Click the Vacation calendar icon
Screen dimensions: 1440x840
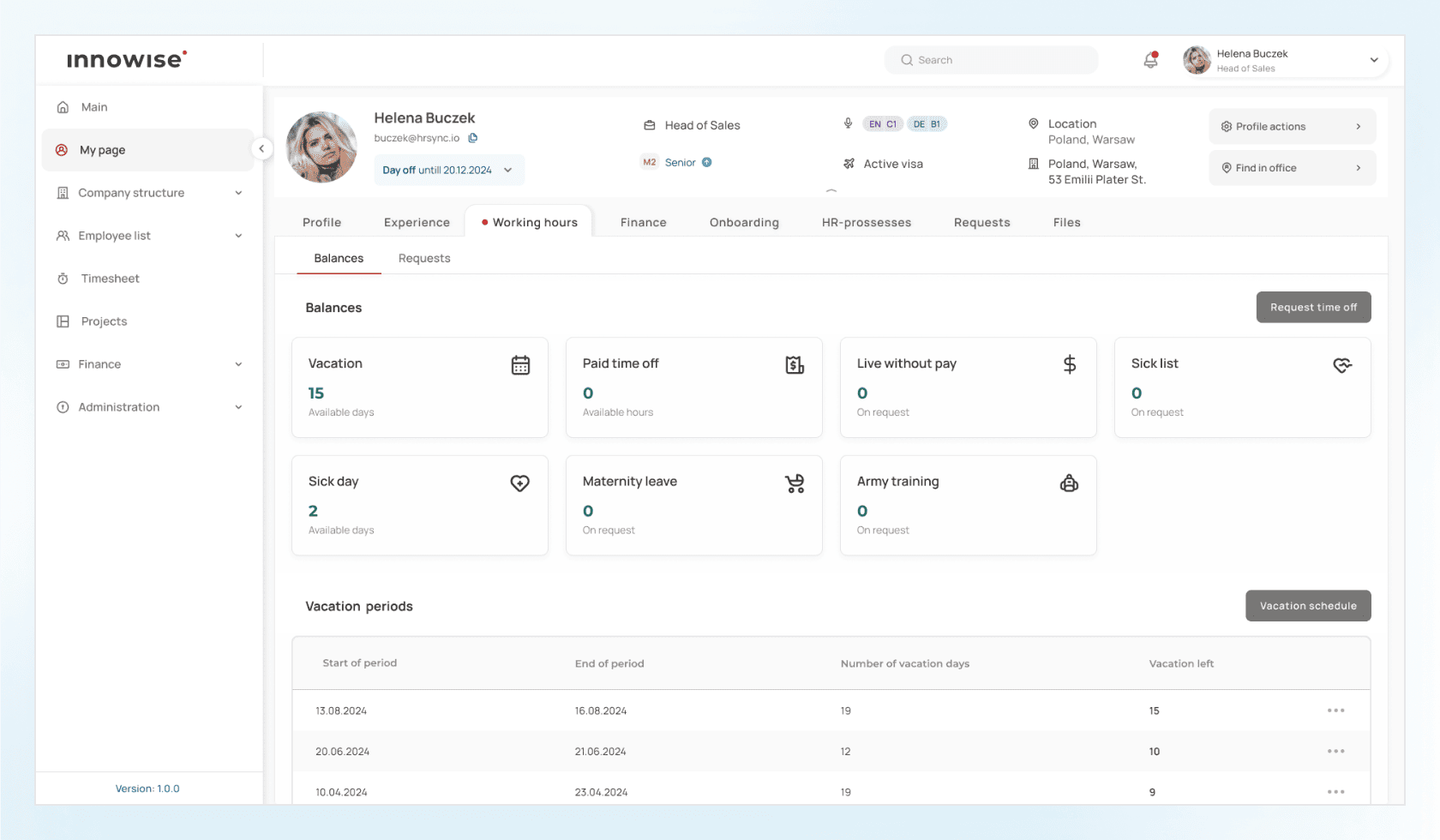tap(520, 365)
